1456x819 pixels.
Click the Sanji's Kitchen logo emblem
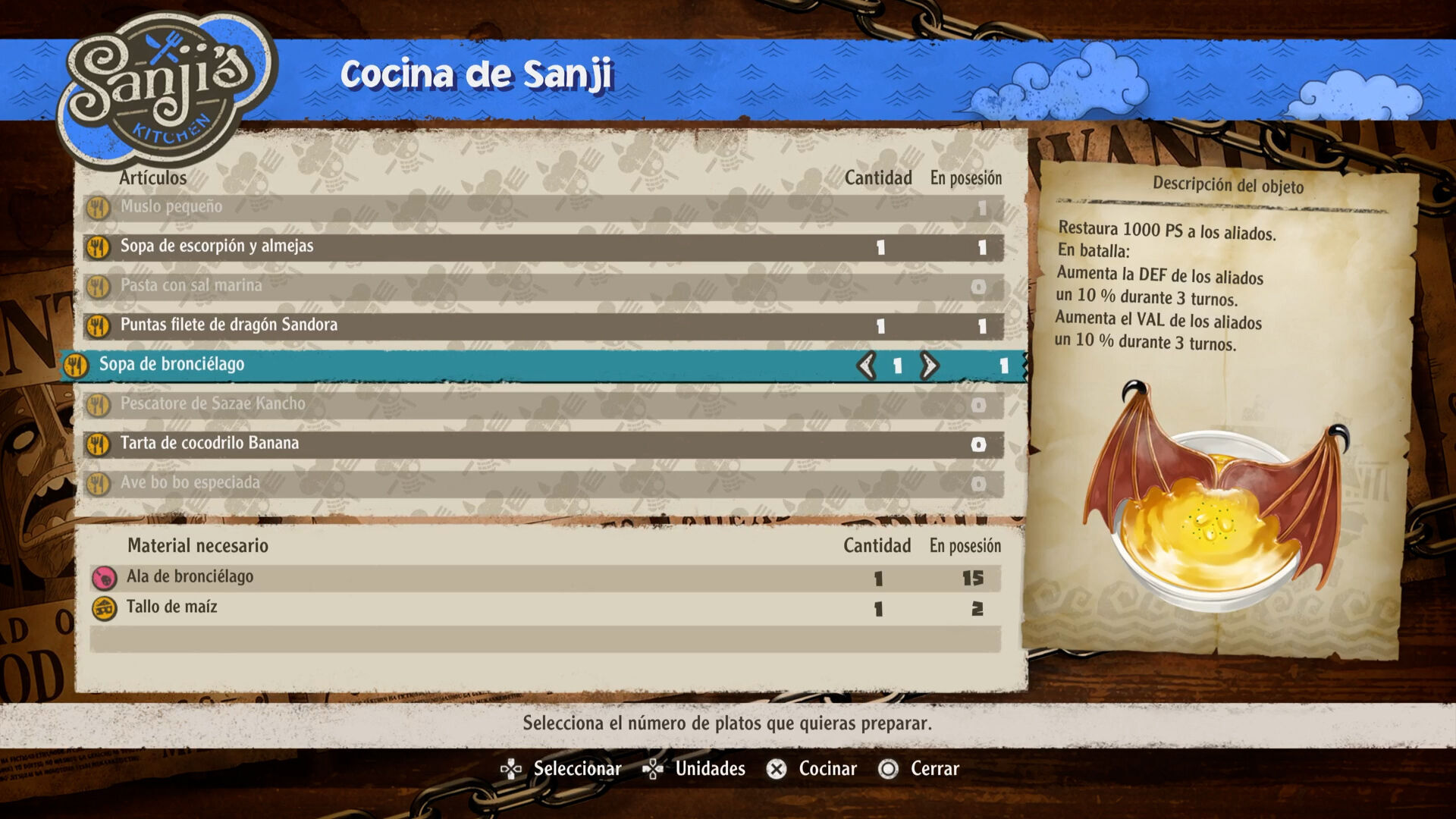[x=167, y=89]
